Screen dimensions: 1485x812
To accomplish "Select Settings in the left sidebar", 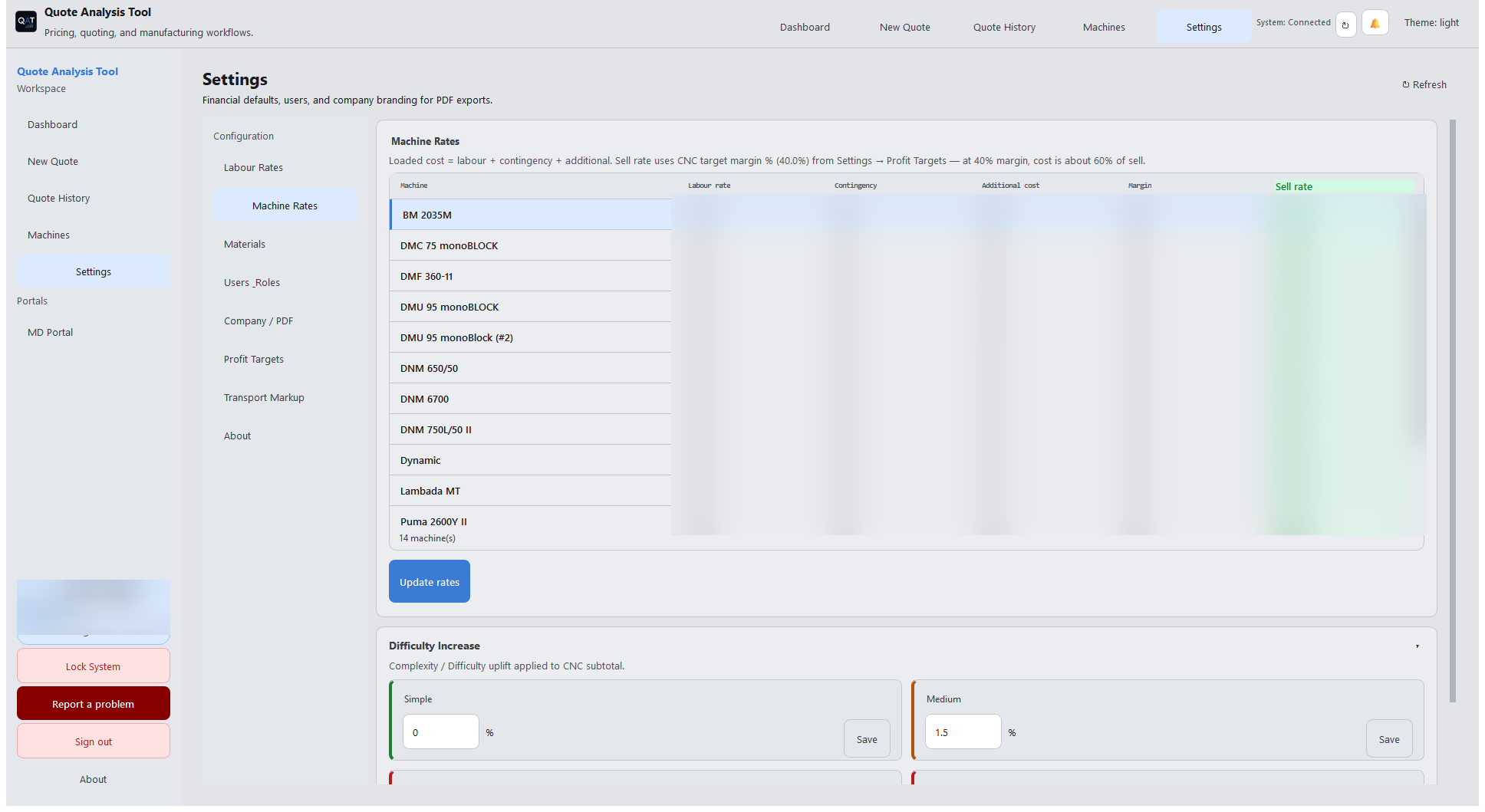I will pyautogui.click(x=93, y=271).
